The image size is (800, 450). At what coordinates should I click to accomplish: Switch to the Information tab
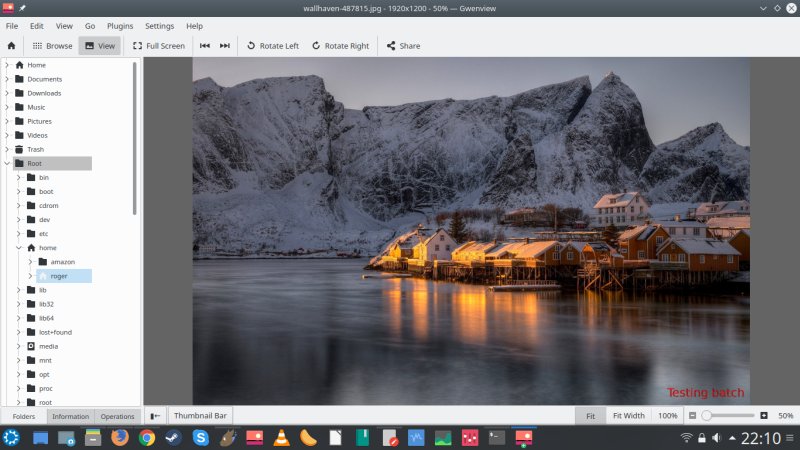point(70,416)
